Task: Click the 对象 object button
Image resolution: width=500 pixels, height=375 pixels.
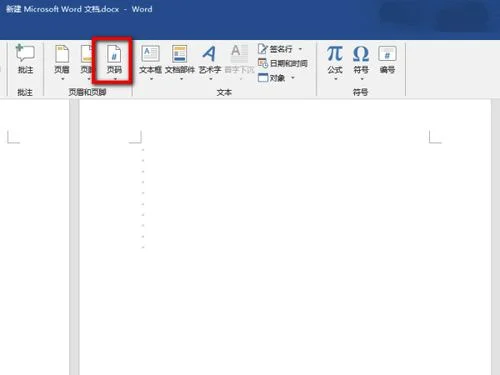Action: tap(272, 78)
